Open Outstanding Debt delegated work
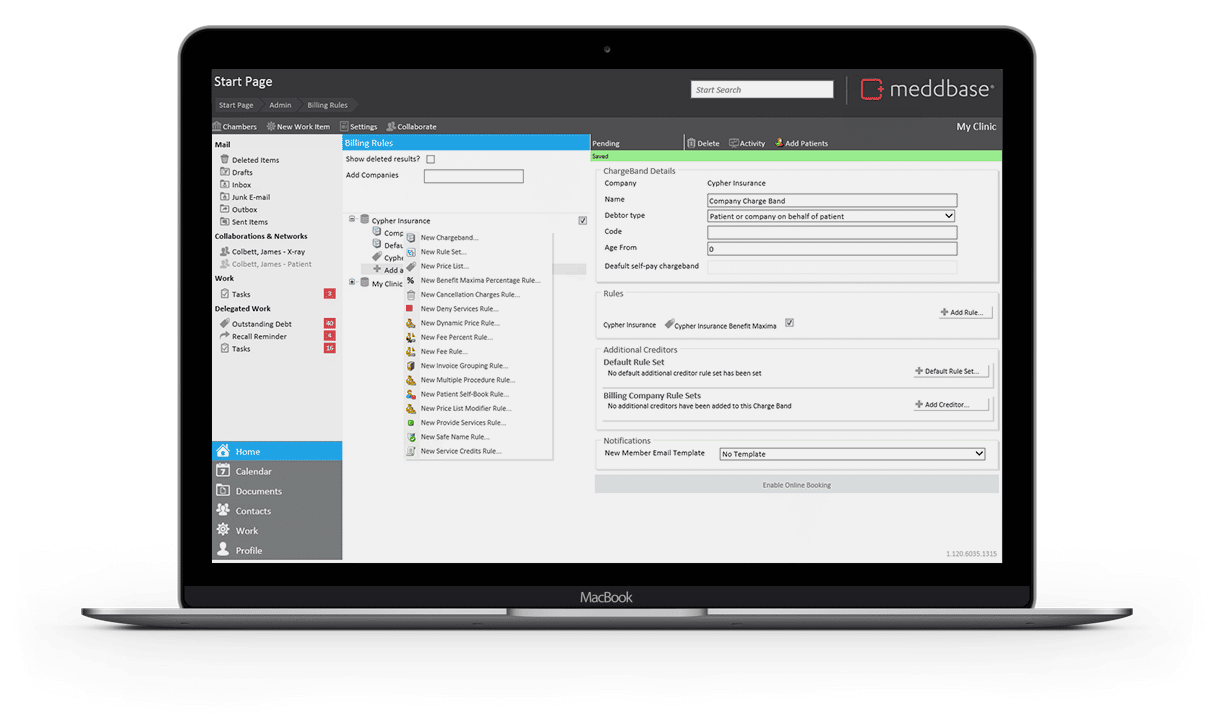1226x721 pixels. point(261,324)
